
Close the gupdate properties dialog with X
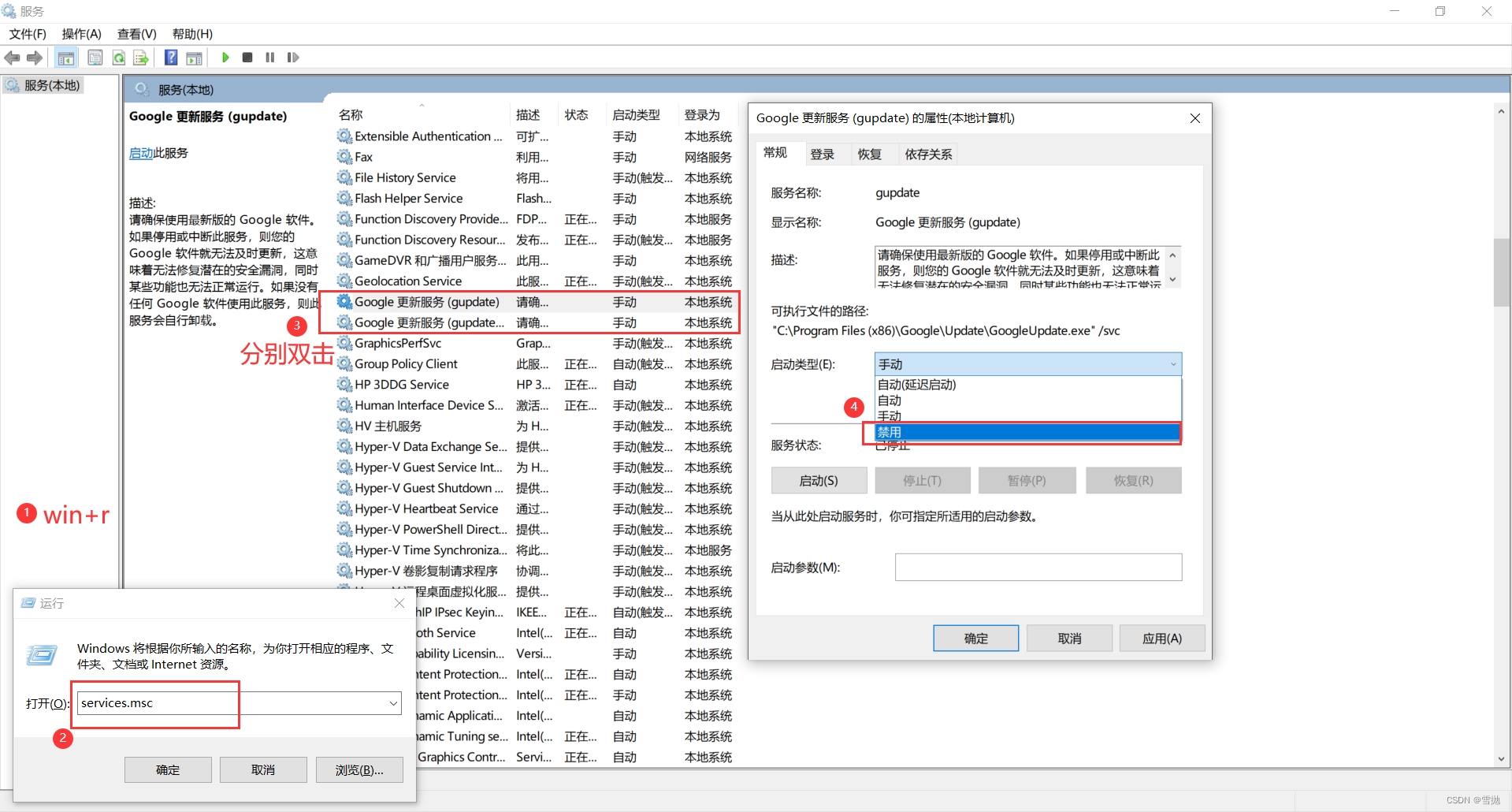coord(1194,118)
